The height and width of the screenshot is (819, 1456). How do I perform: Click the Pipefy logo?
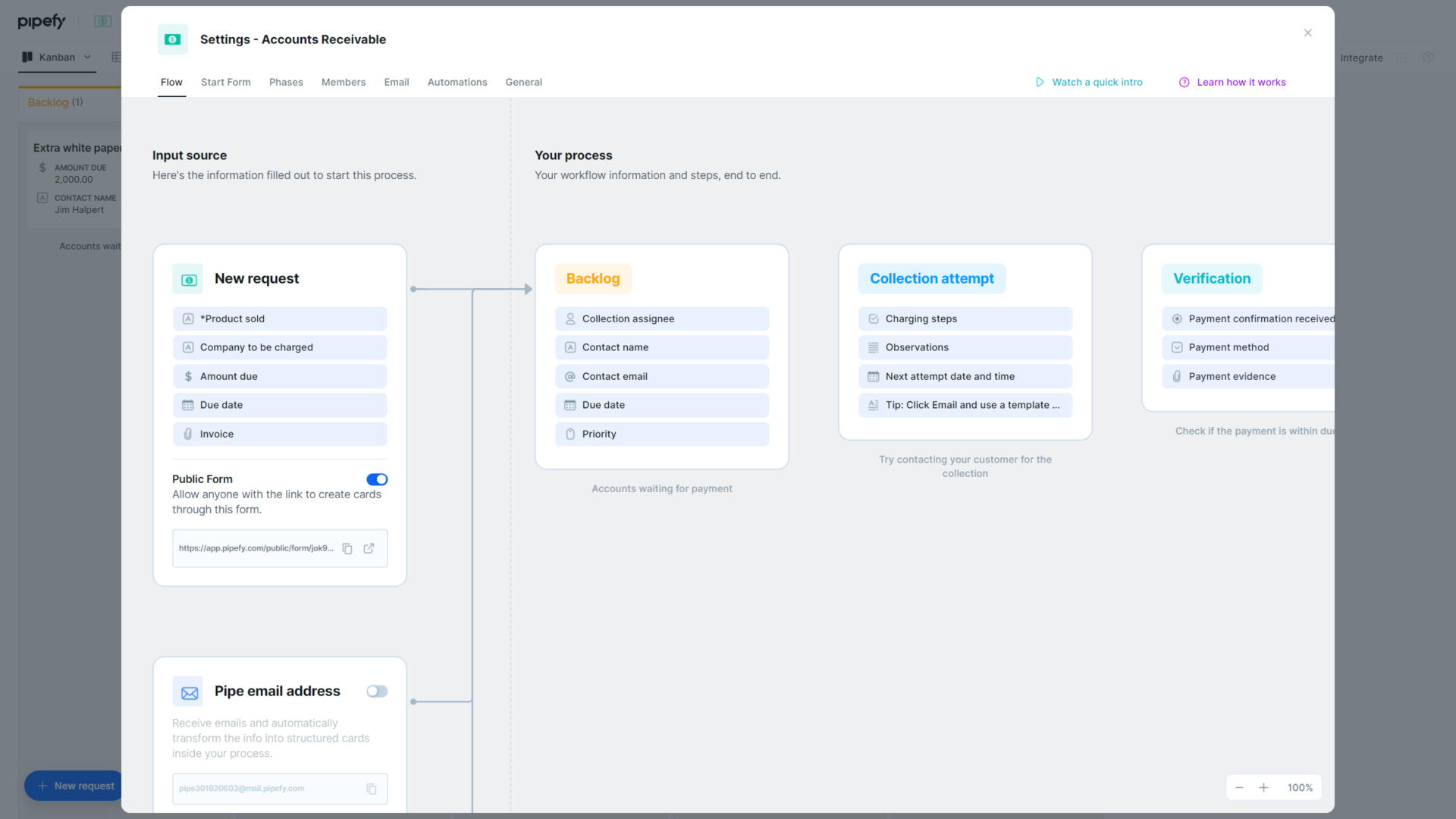(42, 20)
